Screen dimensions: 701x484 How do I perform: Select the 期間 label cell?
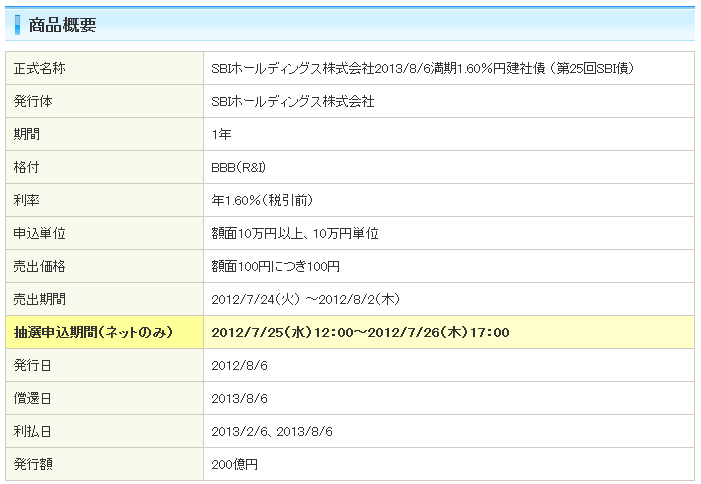point(105,134)
